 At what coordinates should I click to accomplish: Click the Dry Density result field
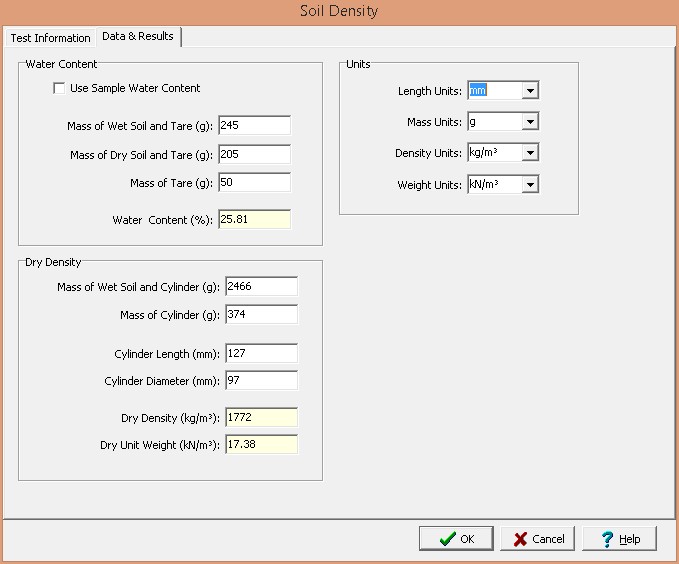261,417
